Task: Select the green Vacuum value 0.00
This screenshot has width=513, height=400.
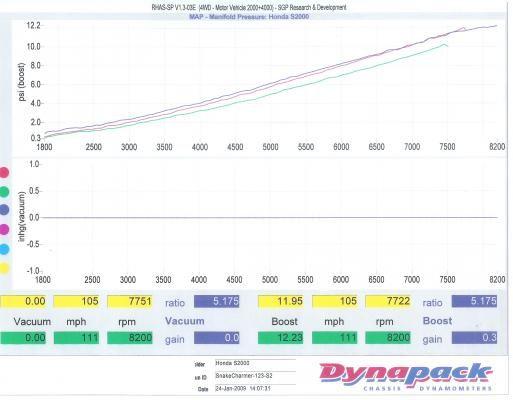Action: [x=23, y=338]
